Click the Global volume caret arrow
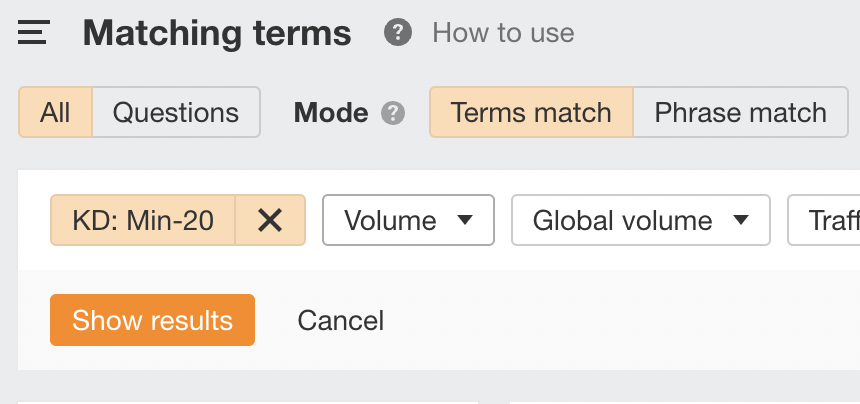 pyautogui.click(x=740, y=220)
